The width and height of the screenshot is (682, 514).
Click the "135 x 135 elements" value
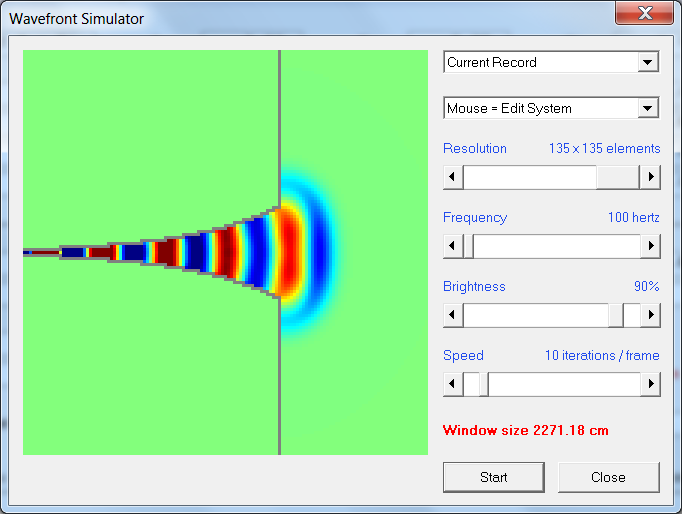(x=605, y=148)
